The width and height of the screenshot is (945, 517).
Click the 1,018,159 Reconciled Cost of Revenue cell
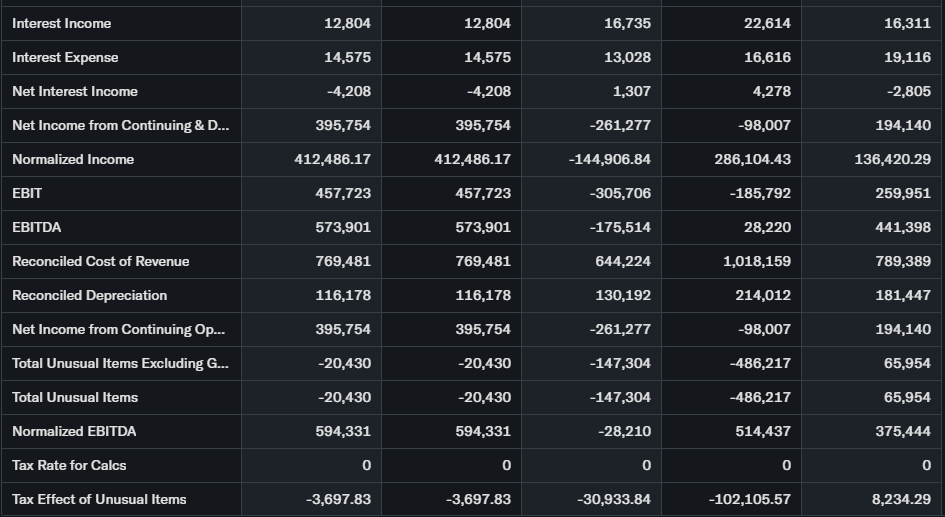point(756,261)
